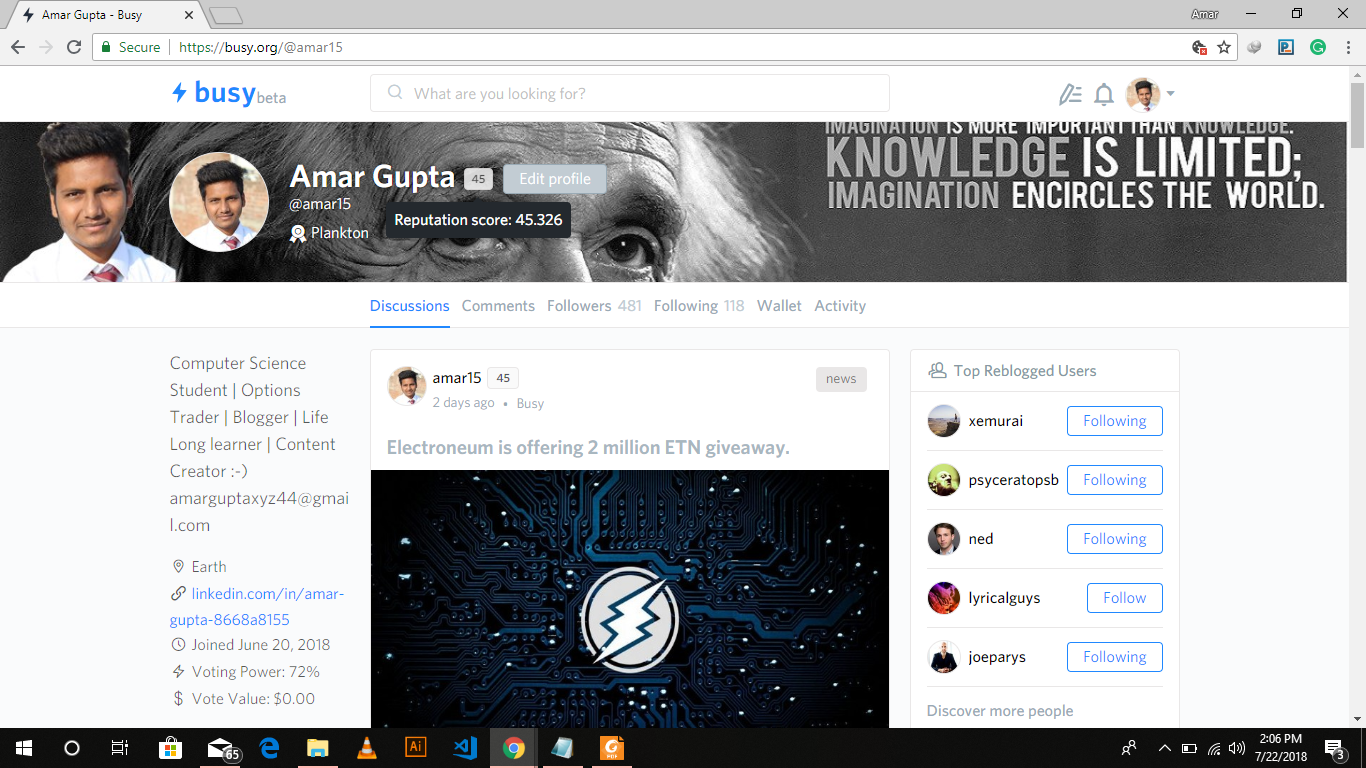Open the xemurai username link
This screenshot has height=768, width=1366.
coord(996,421)
